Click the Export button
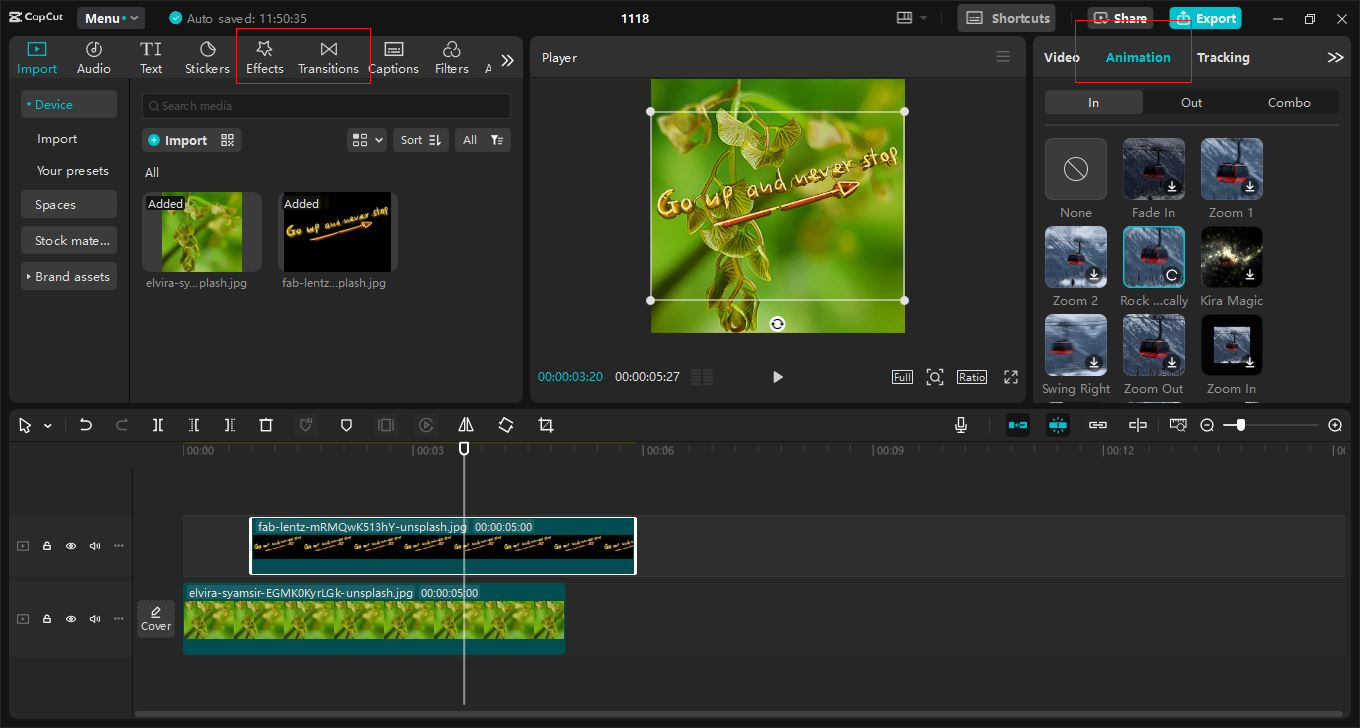Screen dimensions: 1360x728 (1205, 18)
